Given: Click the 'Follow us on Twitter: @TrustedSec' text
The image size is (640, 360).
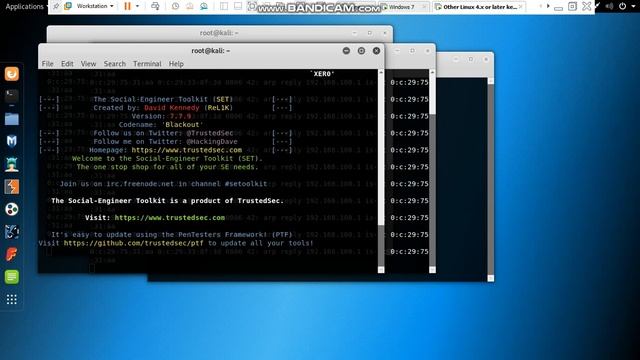Looking at the screenshot, I should (163, 133).
